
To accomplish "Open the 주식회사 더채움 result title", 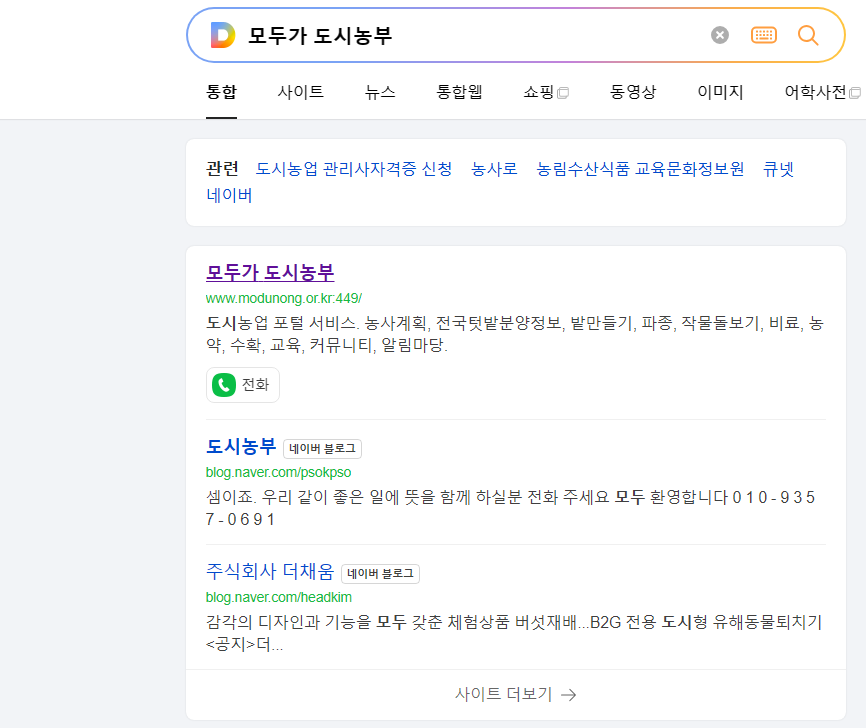I will pyautogui.click(x=270, y=572).
